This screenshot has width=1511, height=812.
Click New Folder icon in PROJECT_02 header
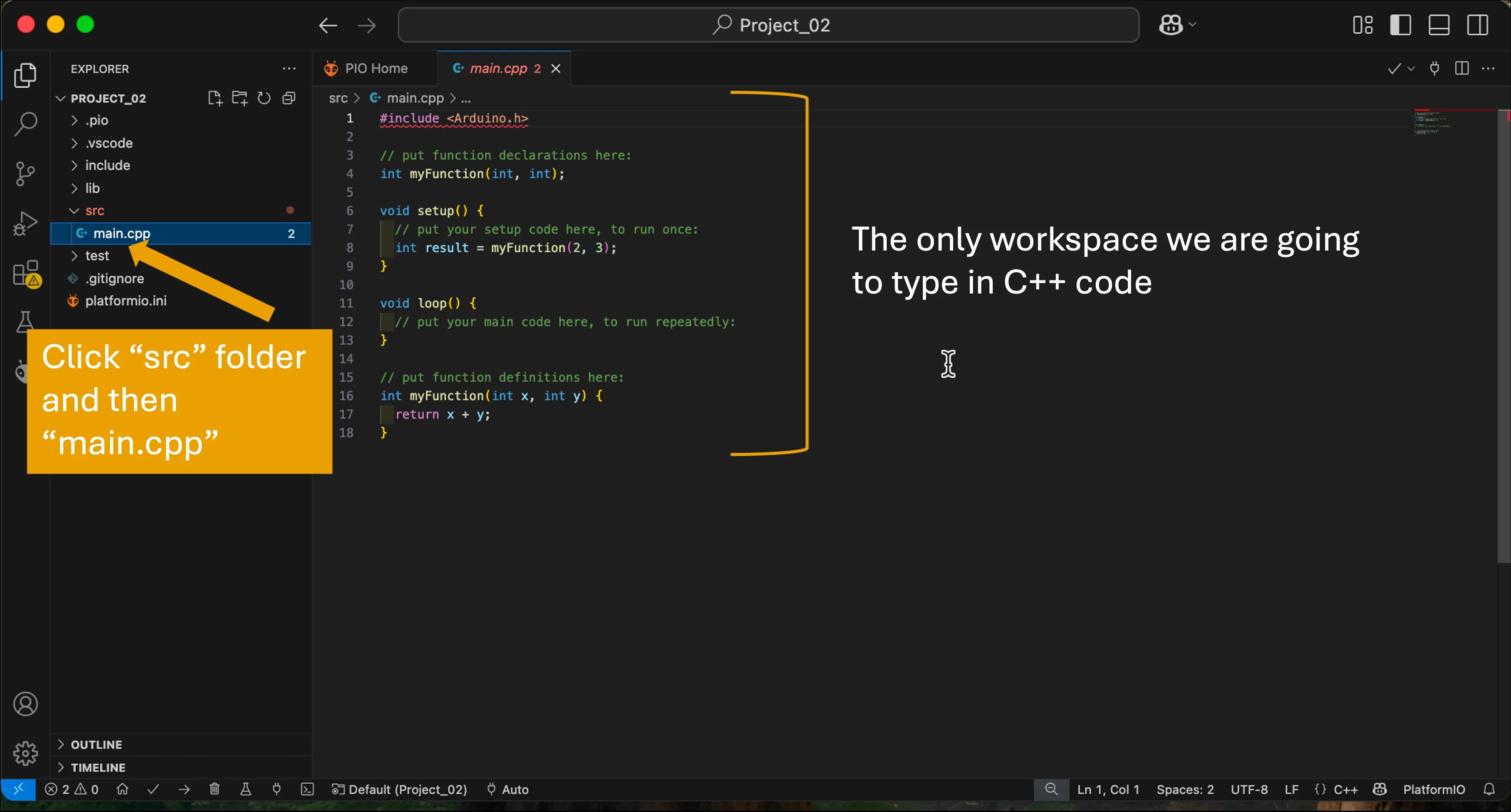[x=239, y=98]
